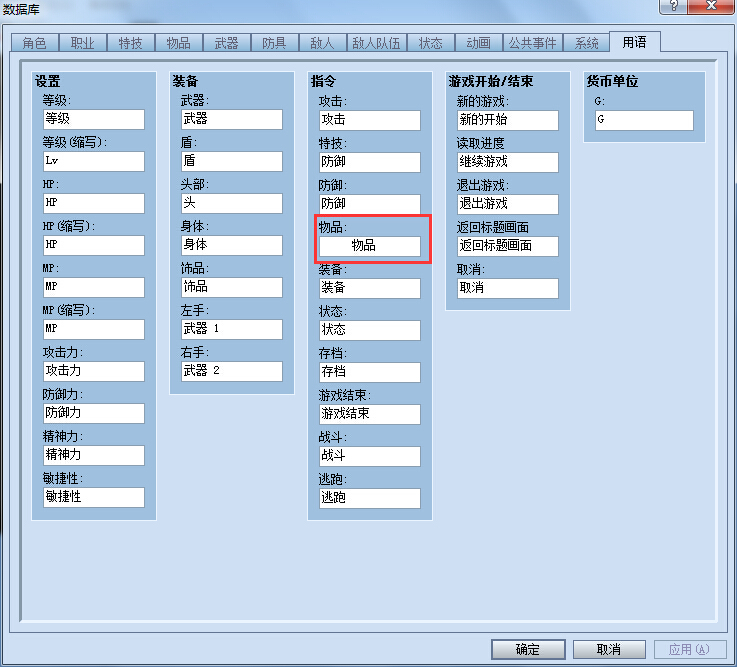The image size is (737, 667).
Task: Select the 敌人队伍 tab
Action: tap(376, 43)
